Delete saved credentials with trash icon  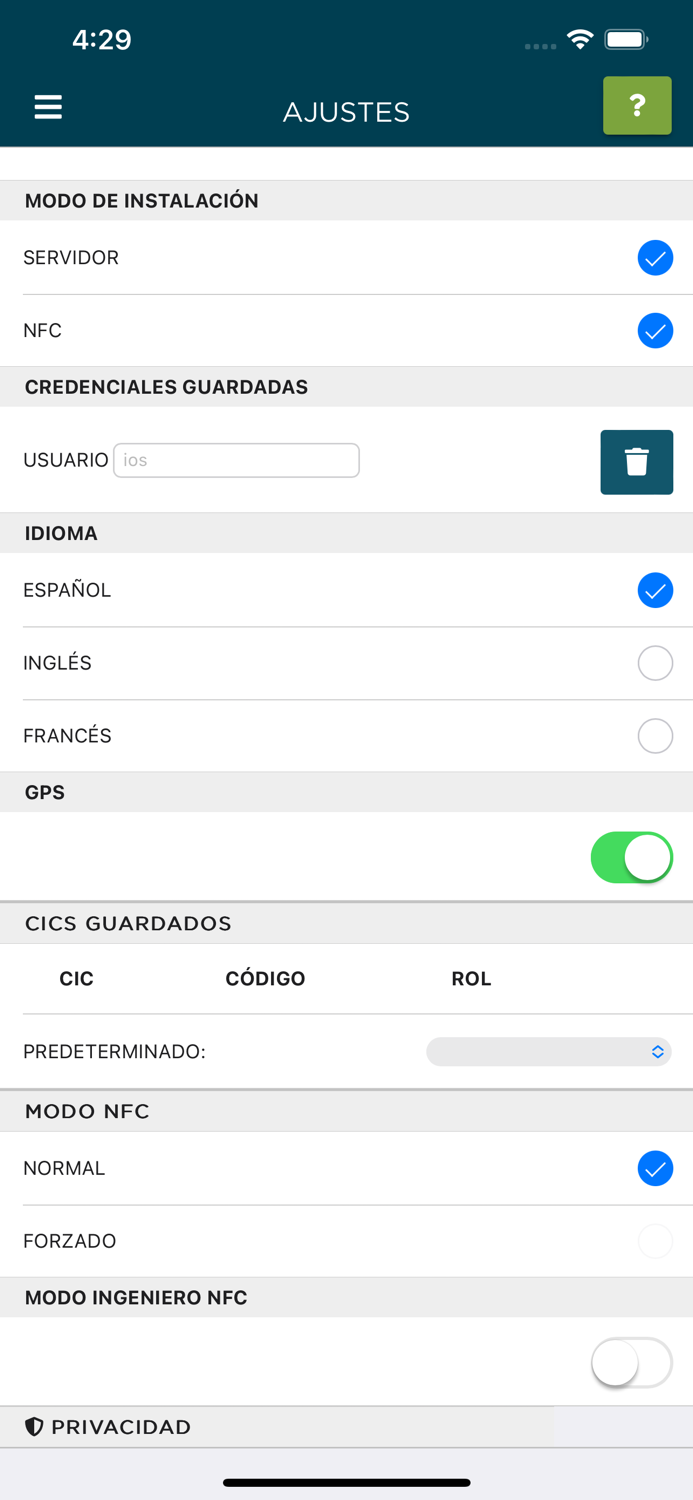(637, 461)
